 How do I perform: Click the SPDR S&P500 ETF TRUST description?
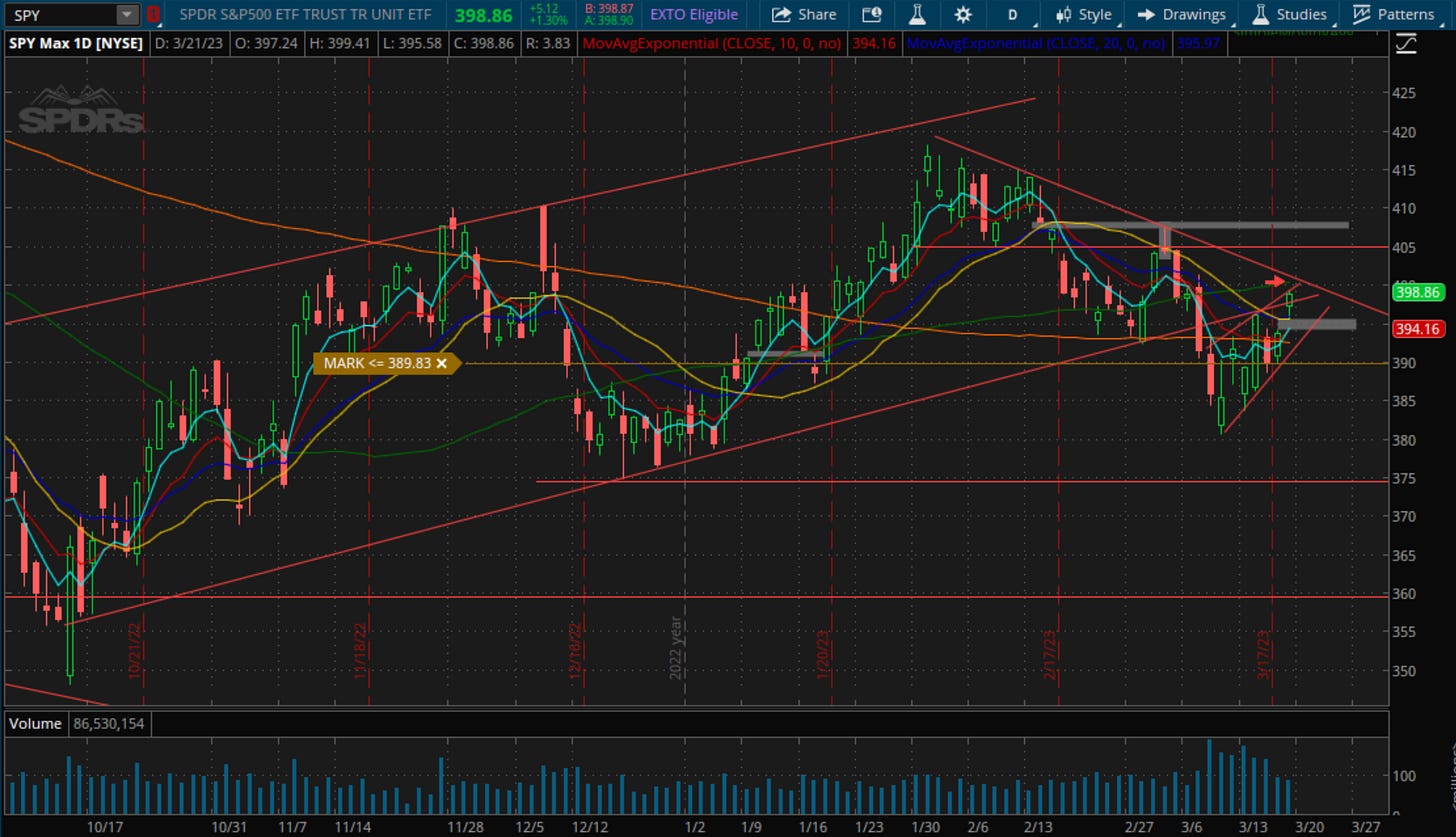(x=305, y=14)
